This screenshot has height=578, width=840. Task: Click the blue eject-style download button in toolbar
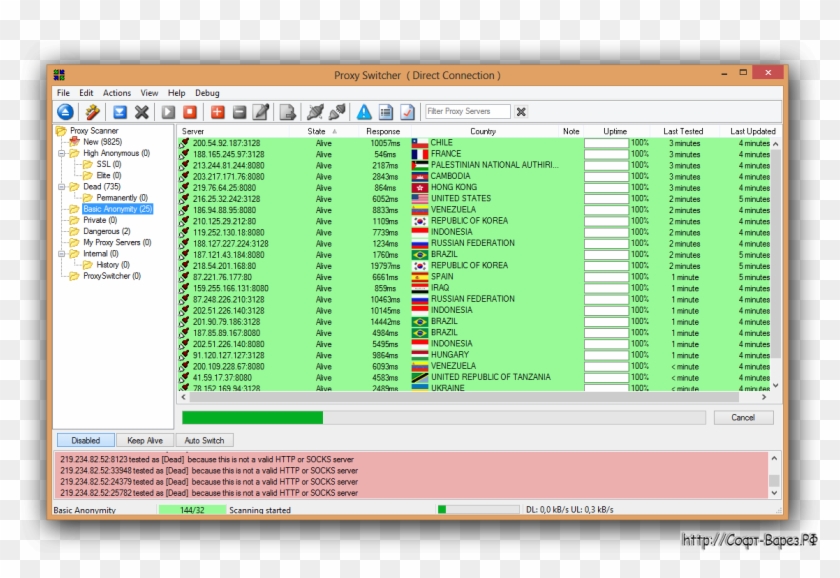point(65,112)
